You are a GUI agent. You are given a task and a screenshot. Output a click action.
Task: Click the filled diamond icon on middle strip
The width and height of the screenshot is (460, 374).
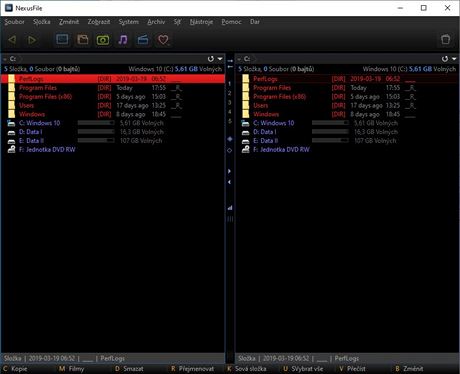(x=230, y=139)
